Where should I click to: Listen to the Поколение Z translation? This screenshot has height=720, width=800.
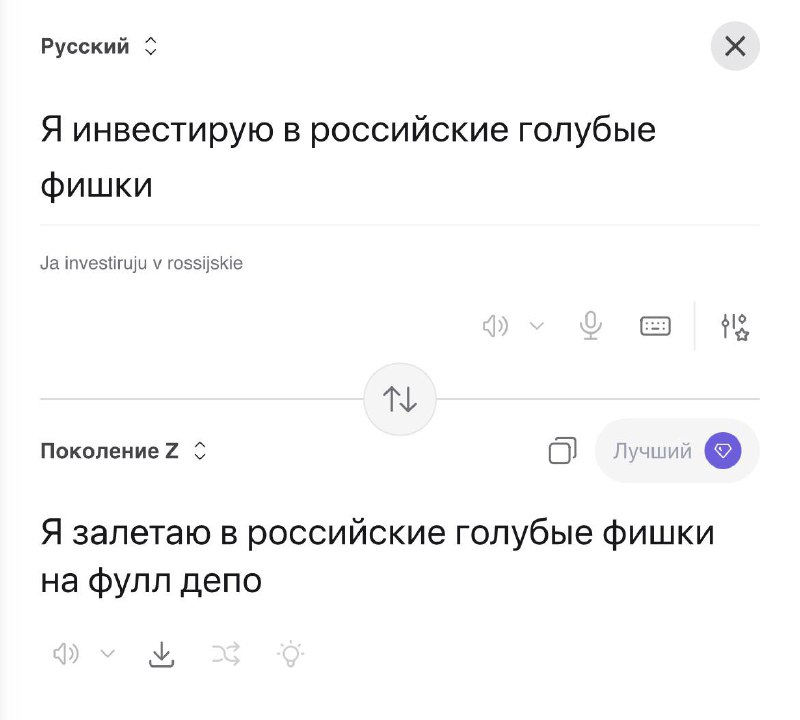[x=66, y=654]
